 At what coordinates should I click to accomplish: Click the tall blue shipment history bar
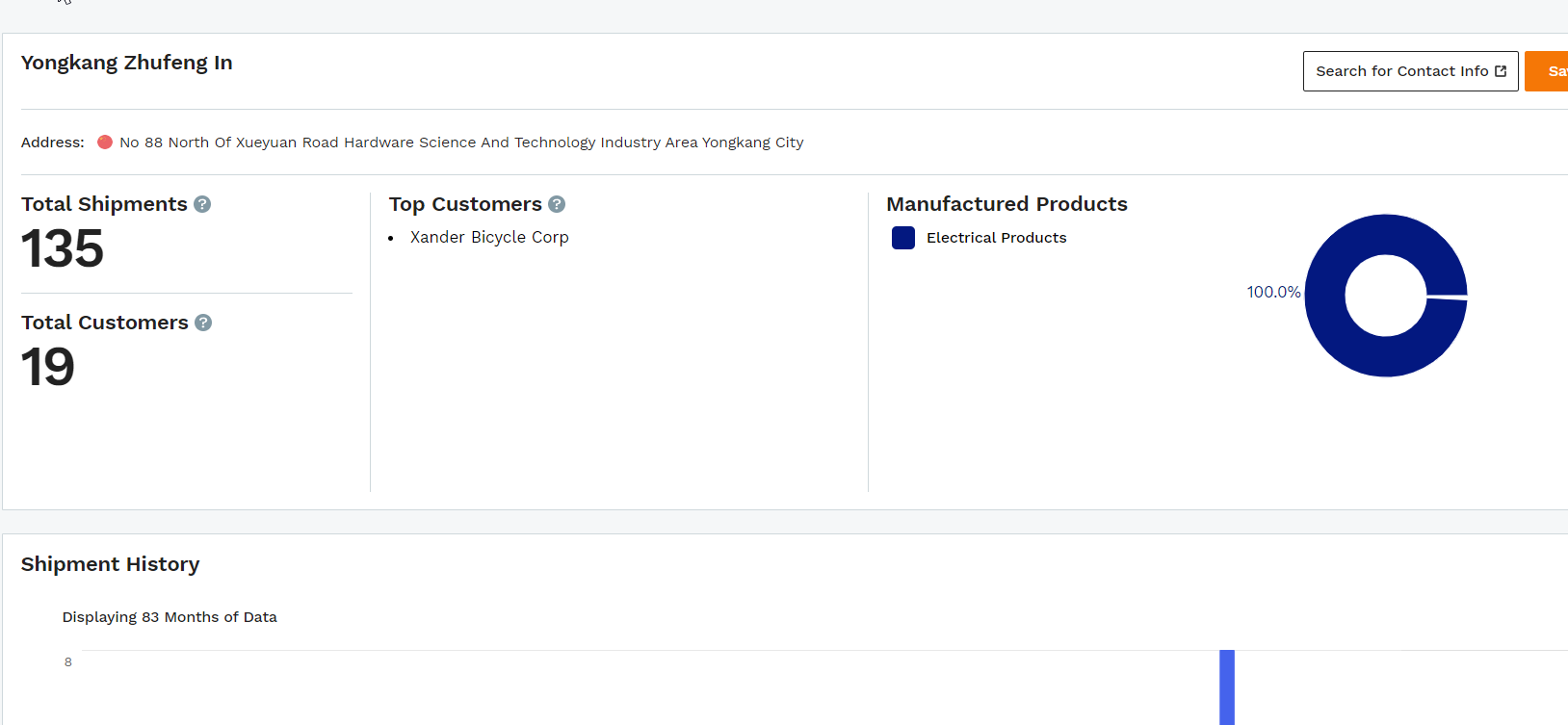[1227, 687]
